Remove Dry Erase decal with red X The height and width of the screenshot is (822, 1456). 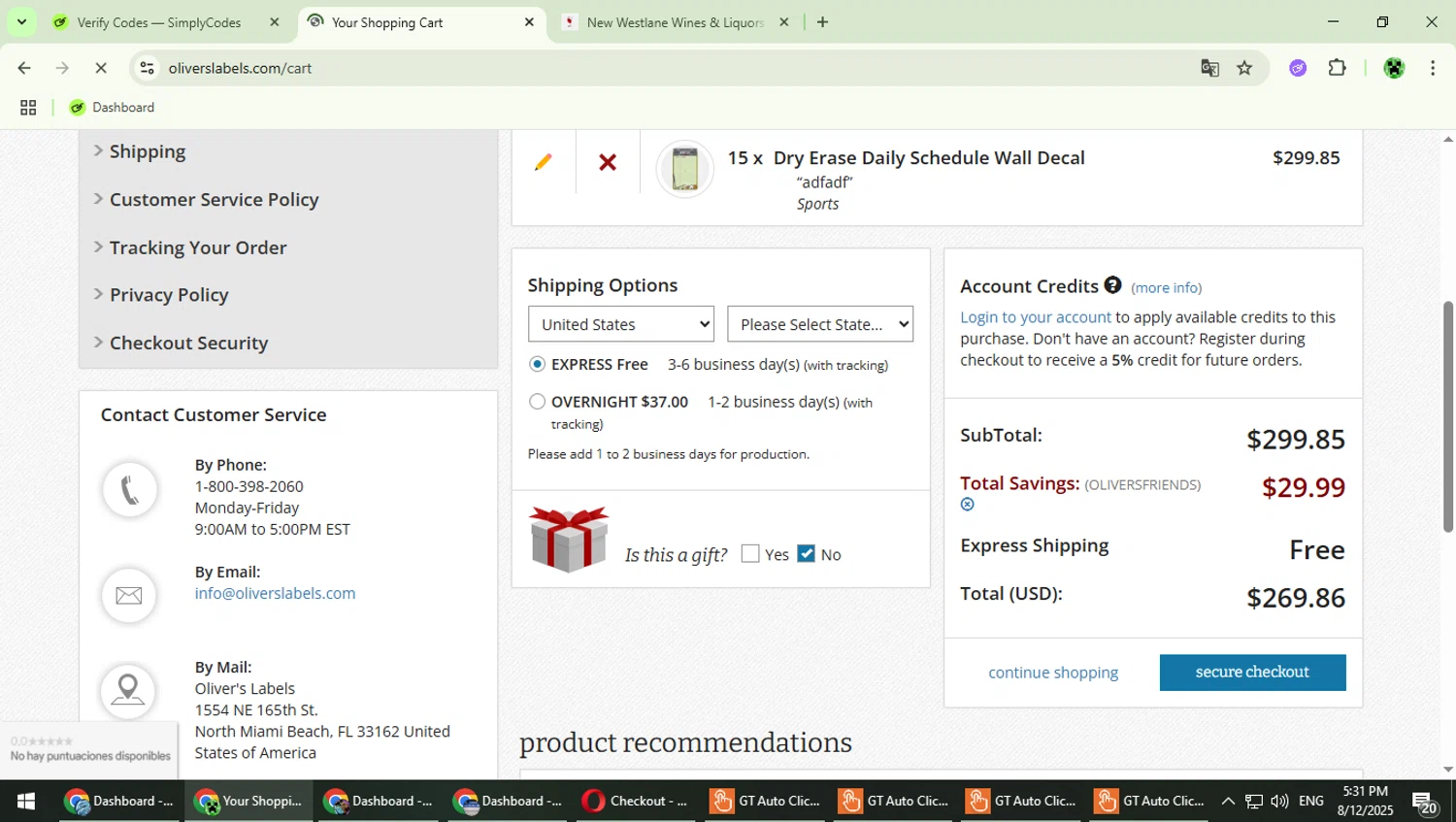[x=608, y=162]
